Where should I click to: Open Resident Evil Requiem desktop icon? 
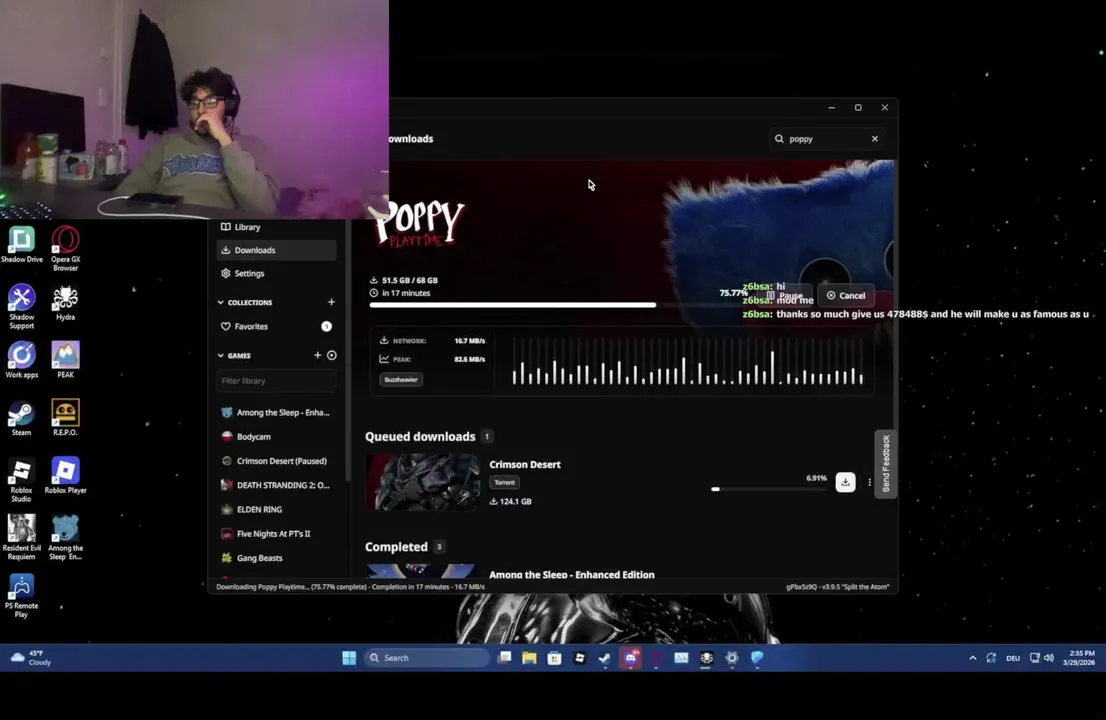pos(21,538)
